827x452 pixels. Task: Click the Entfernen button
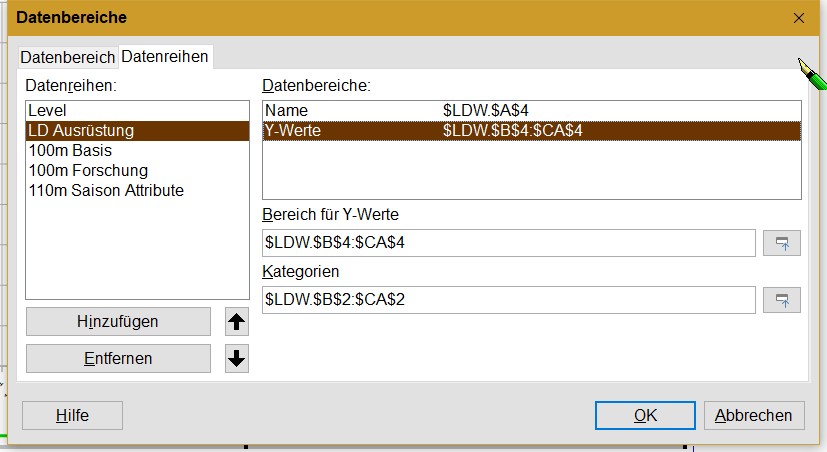point(118,359)
